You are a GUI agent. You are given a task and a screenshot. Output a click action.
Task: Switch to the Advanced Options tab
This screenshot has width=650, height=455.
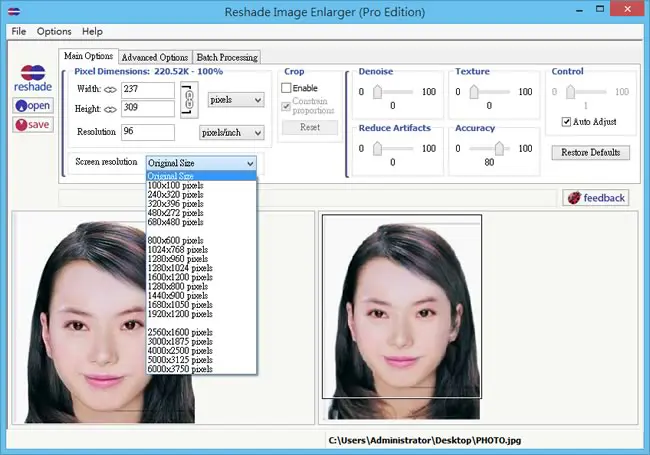tap(155, 57)
